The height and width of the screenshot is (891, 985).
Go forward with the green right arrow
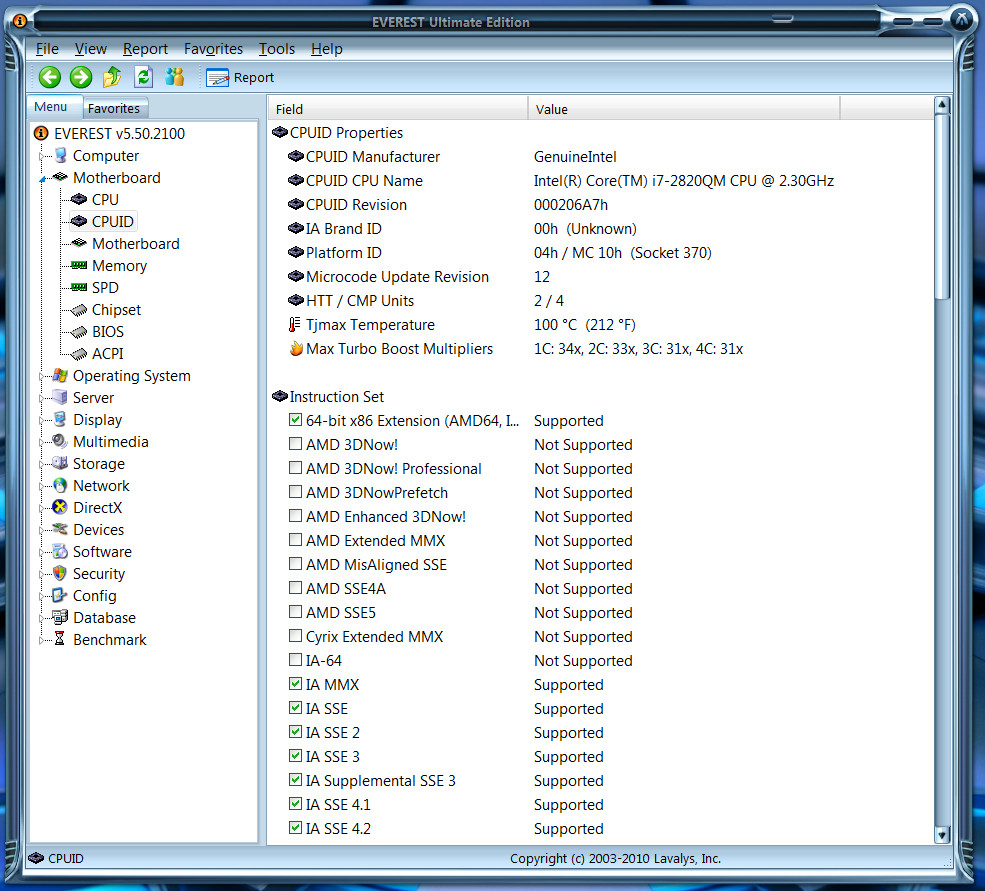pos(80,77)
